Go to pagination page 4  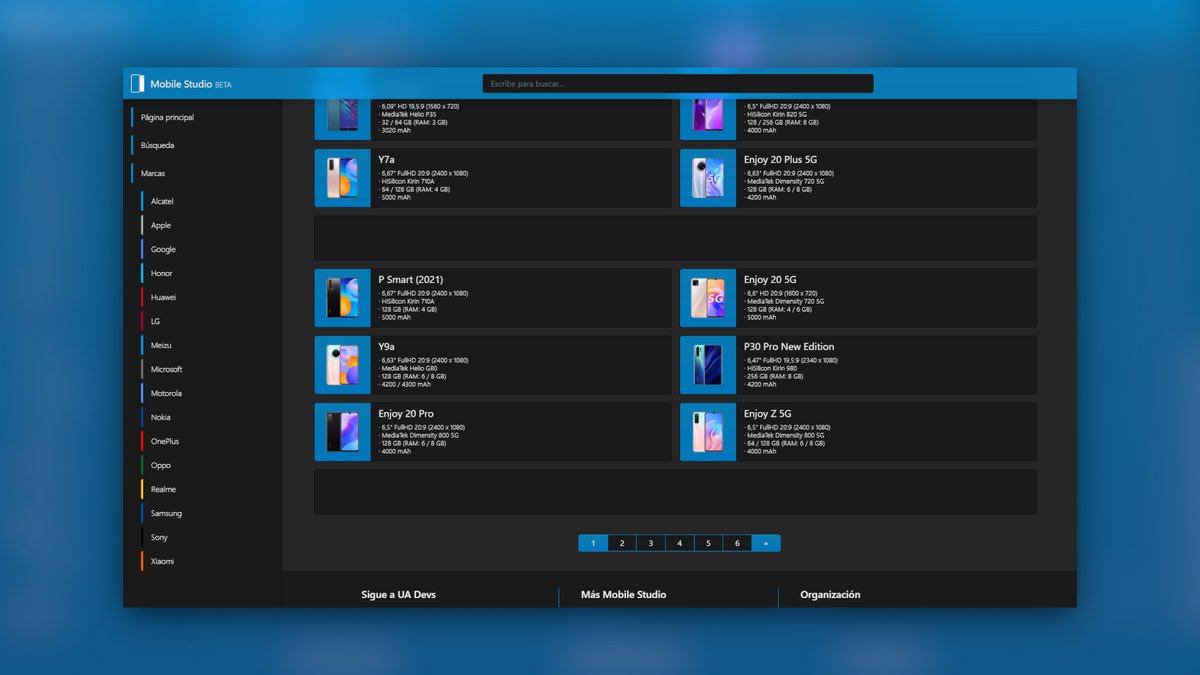point(680,543)
